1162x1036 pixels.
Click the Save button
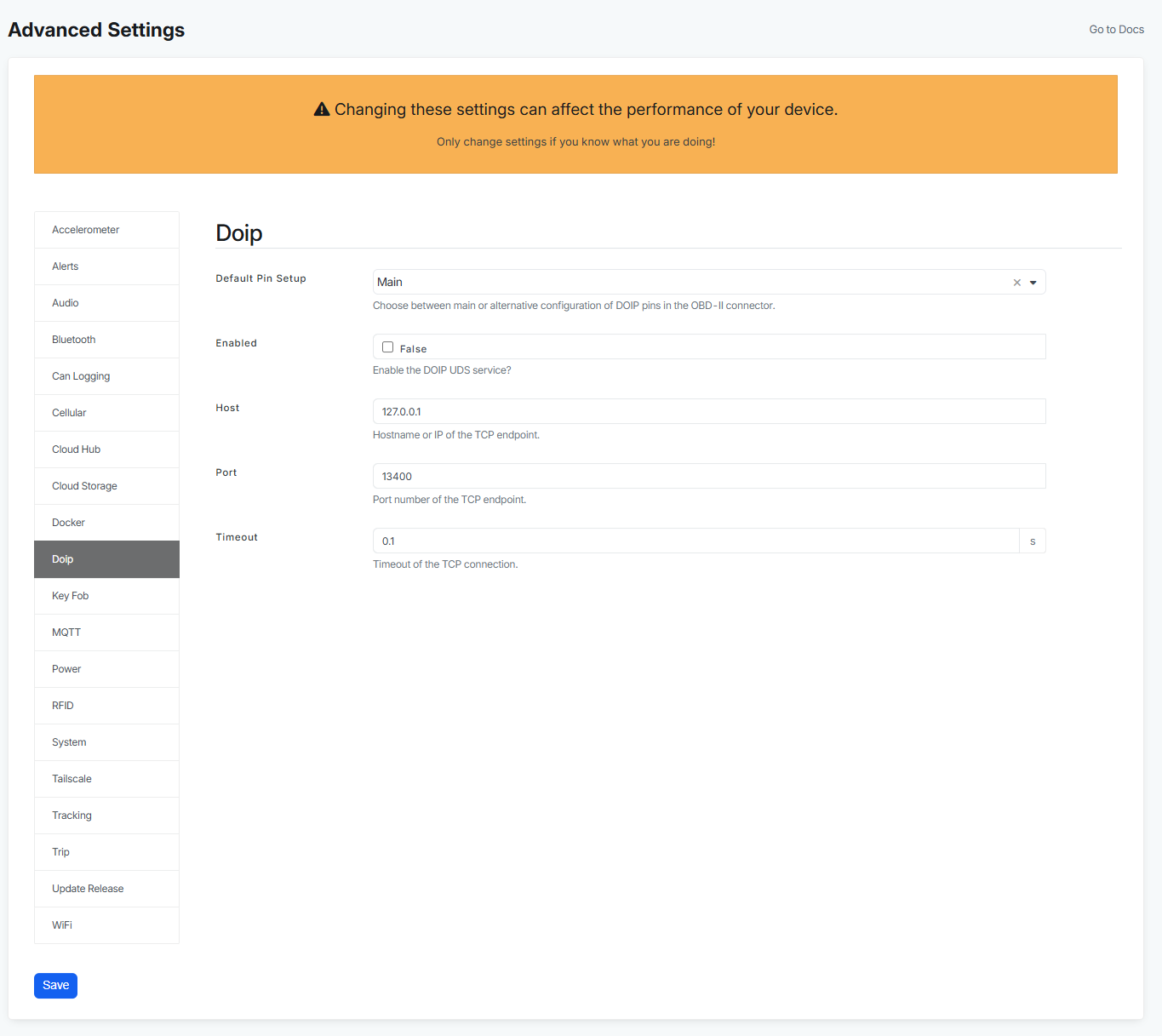click(55, 986)
